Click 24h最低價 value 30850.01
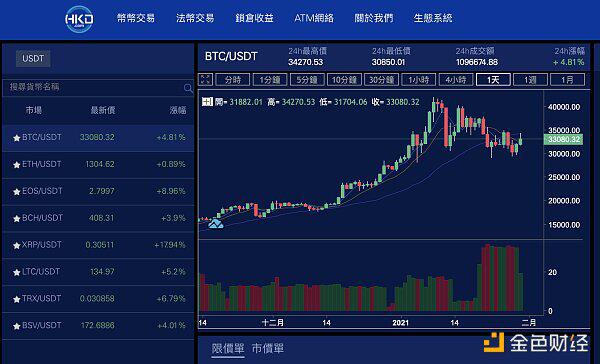 point(388,62)
